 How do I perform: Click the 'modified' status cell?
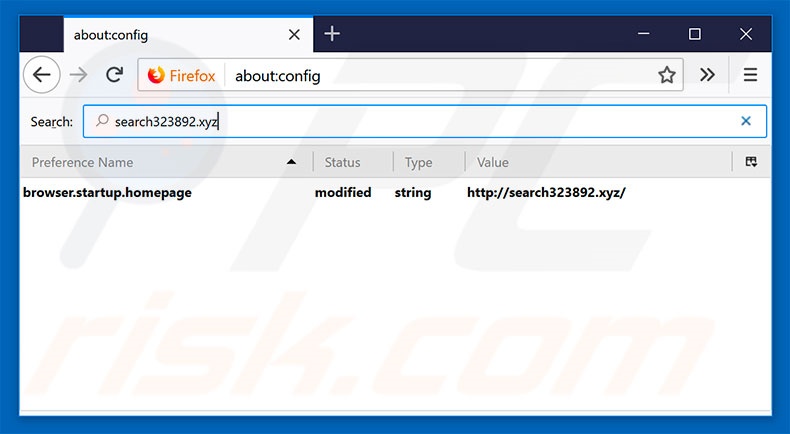coord(343,193)
